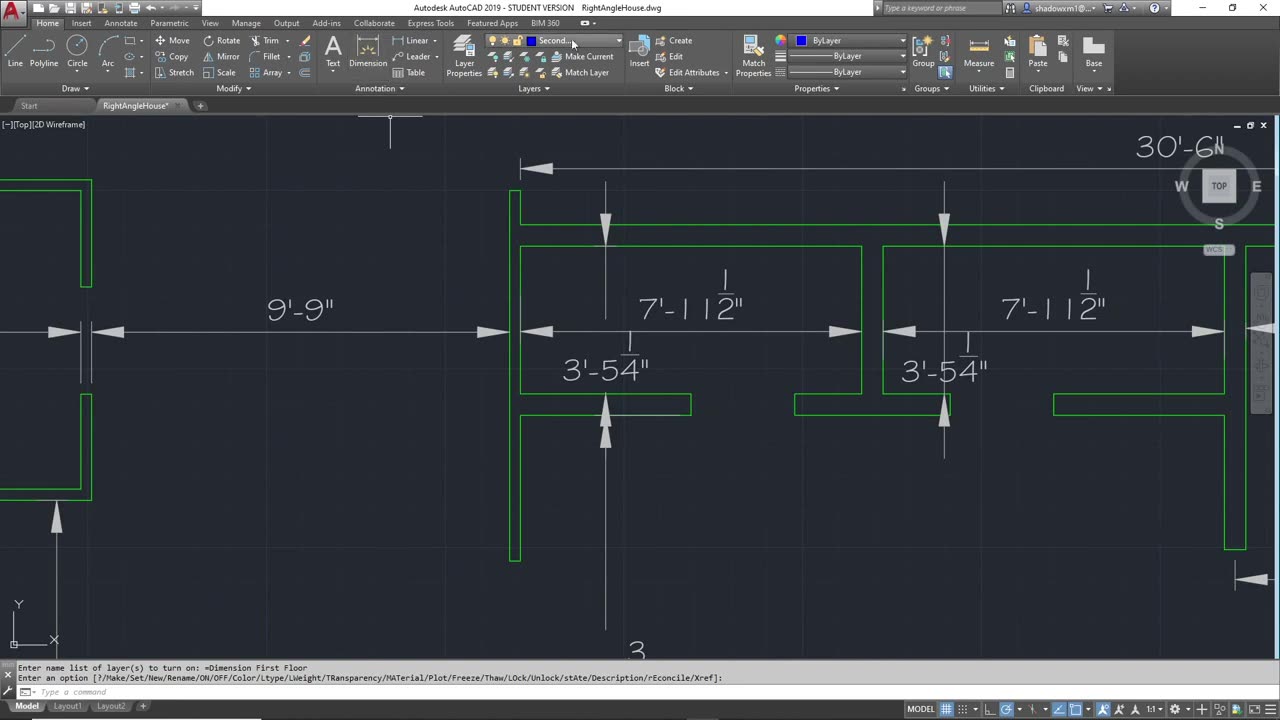Click Make Current layer

[x=582, y=57]
